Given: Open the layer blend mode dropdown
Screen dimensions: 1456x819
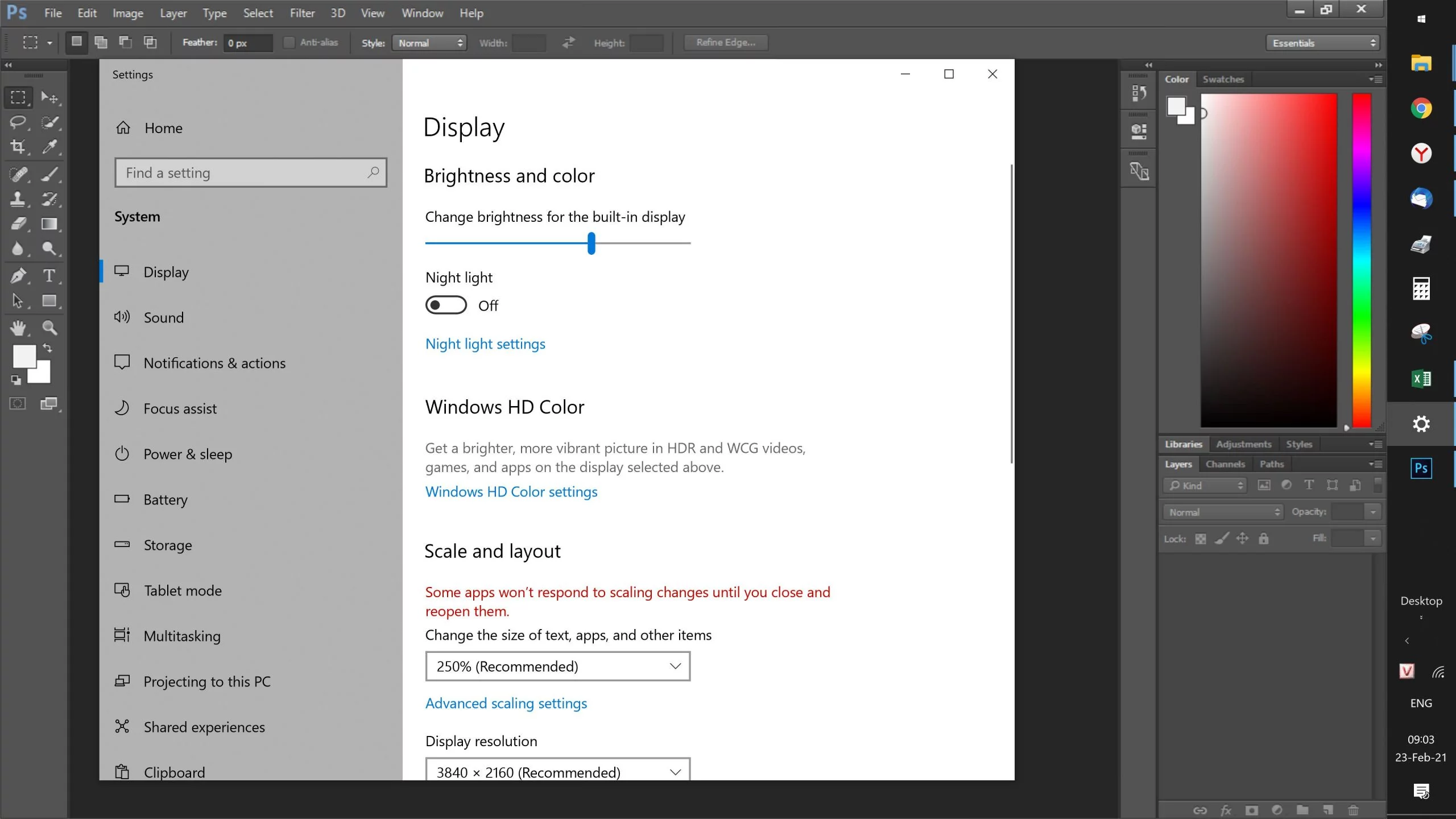Looking at the screenshot, I should 1223,512.
